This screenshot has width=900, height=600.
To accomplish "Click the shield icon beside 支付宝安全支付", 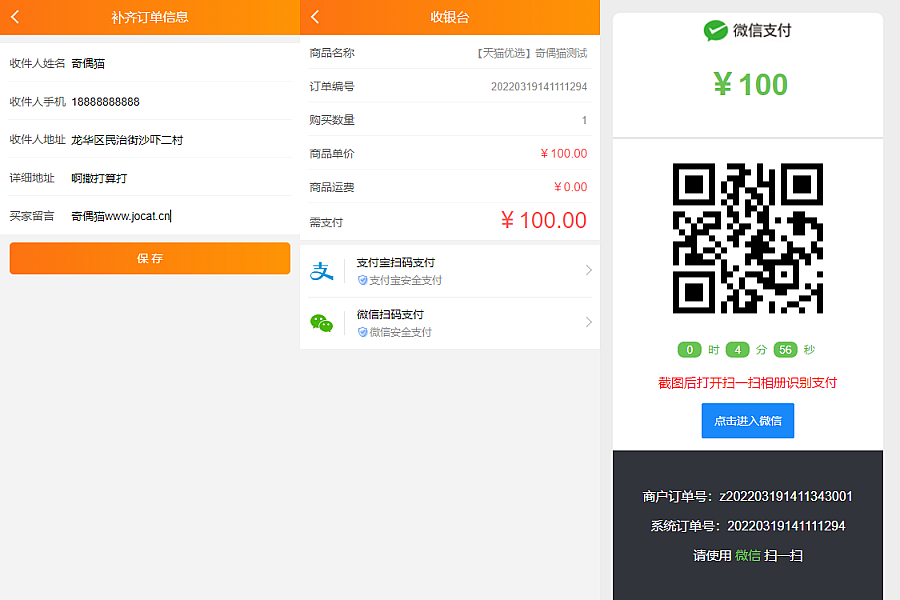I will tap(362, 280).
